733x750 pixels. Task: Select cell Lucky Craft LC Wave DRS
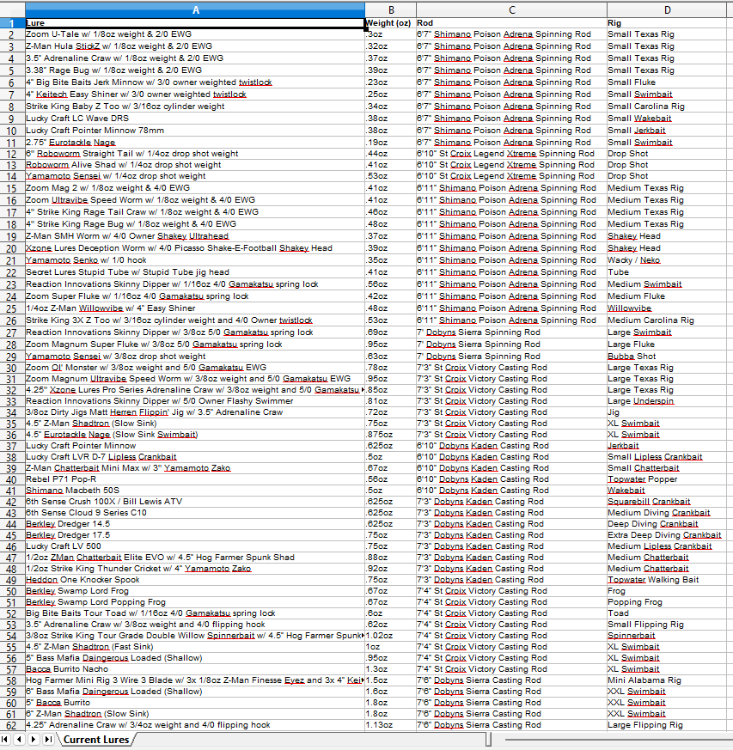point(195,118)
